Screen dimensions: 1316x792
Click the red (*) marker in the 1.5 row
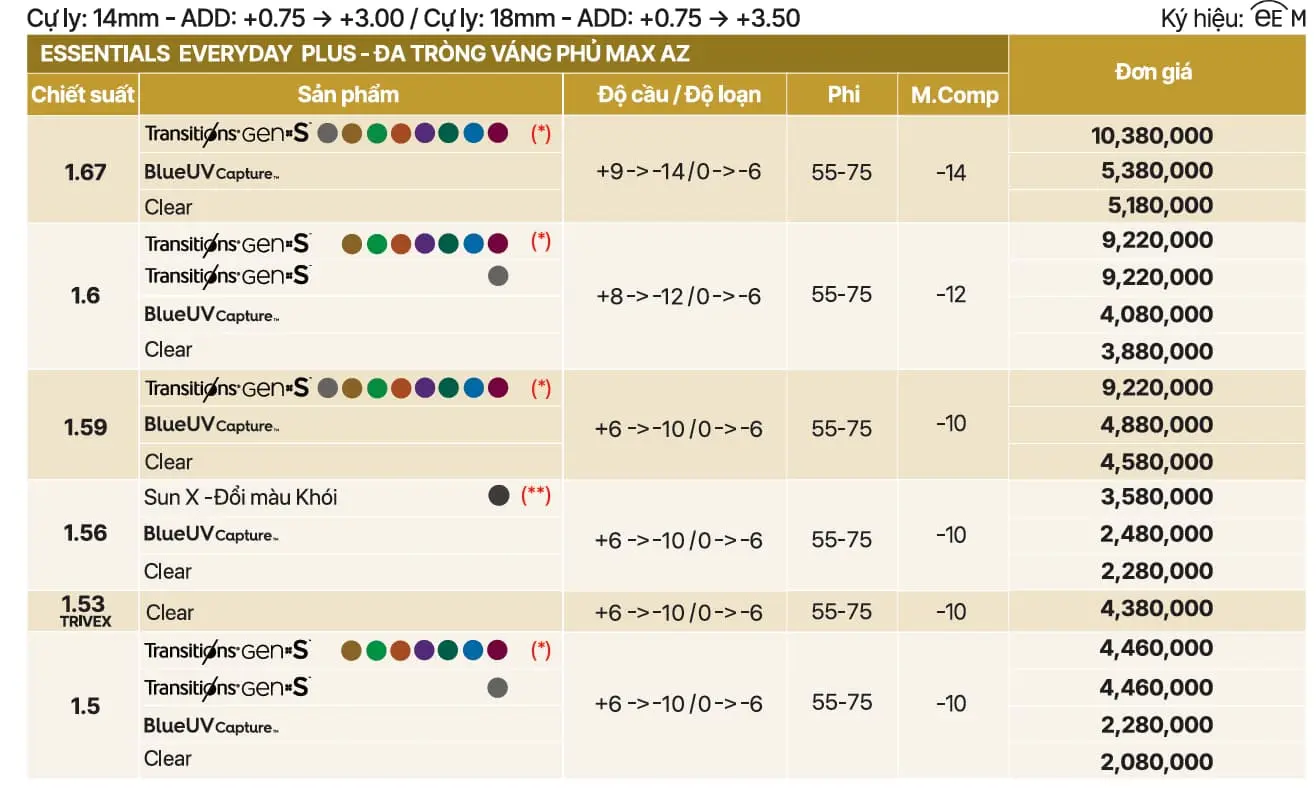(541, 651)
